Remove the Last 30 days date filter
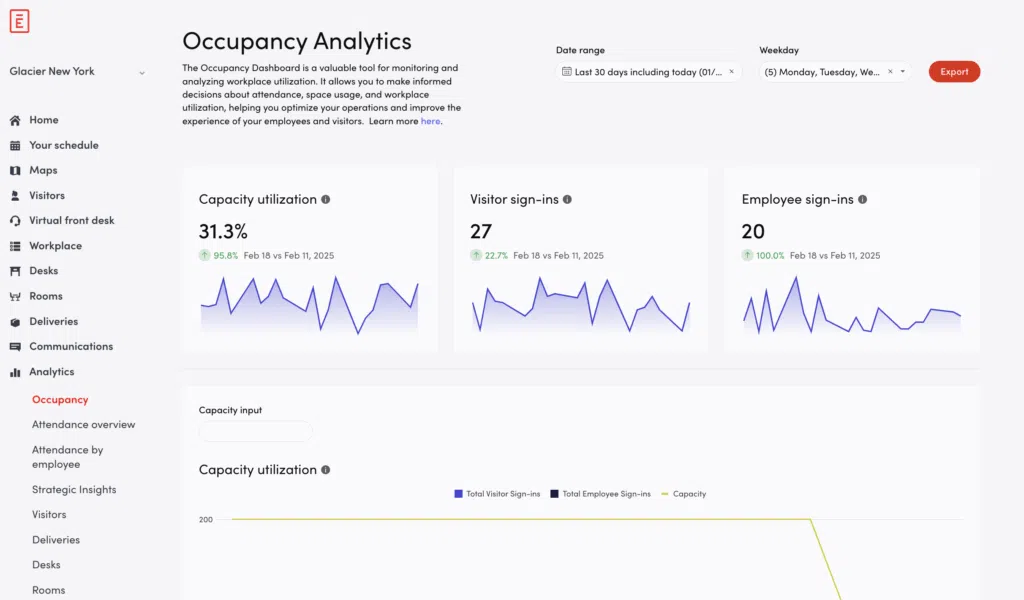This screenshot has height=600, width=1024. [x=731, y=71]
